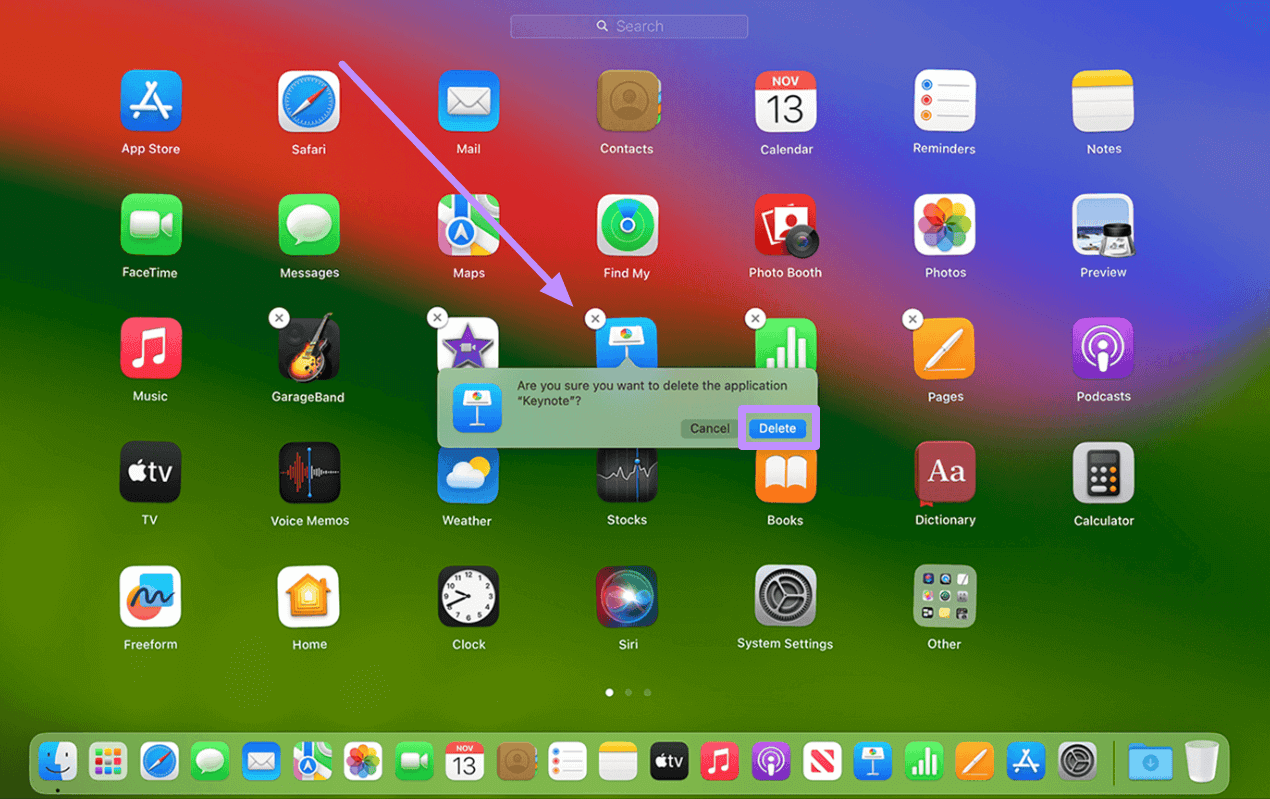The image size is (1270, 799).
Task: Go to the second Launchpad page dot
Action: pyautogui.click(x=628, y=692)
